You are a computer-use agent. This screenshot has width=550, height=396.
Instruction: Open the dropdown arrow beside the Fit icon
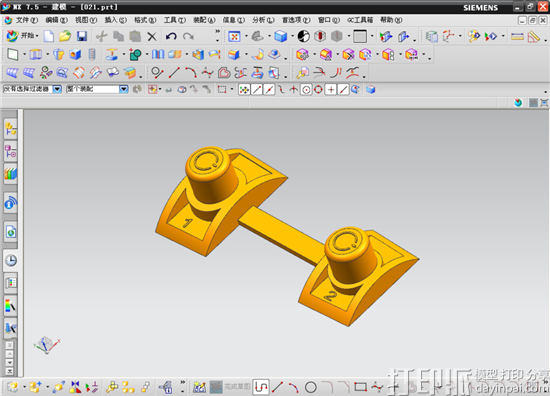coord(246,36)
